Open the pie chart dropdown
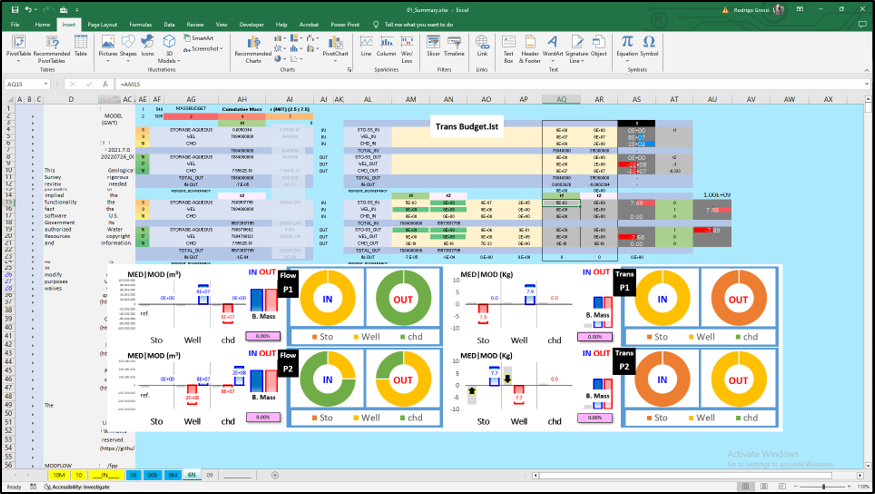This screenshot has height=494, width=875. pos(280,59)
